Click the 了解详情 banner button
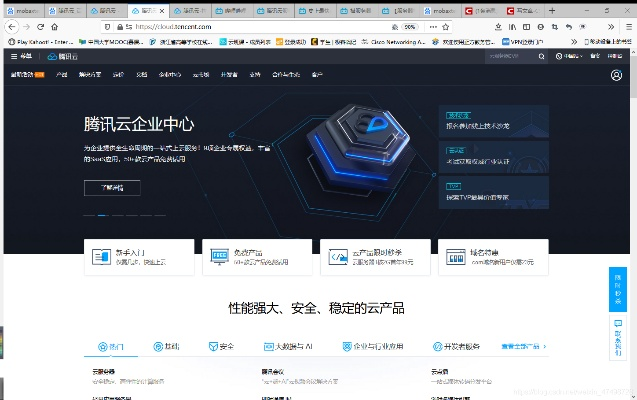637x400 pixels. (x=112, y=188)
